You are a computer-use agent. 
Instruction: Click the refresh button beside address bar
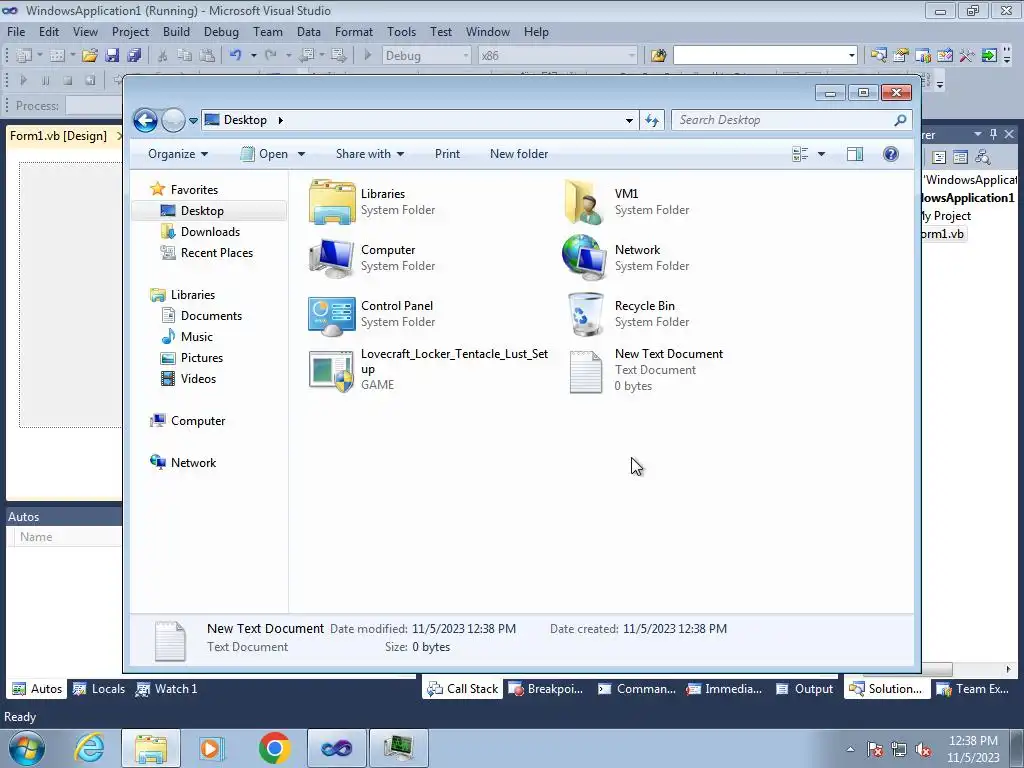tap(652, 120)
